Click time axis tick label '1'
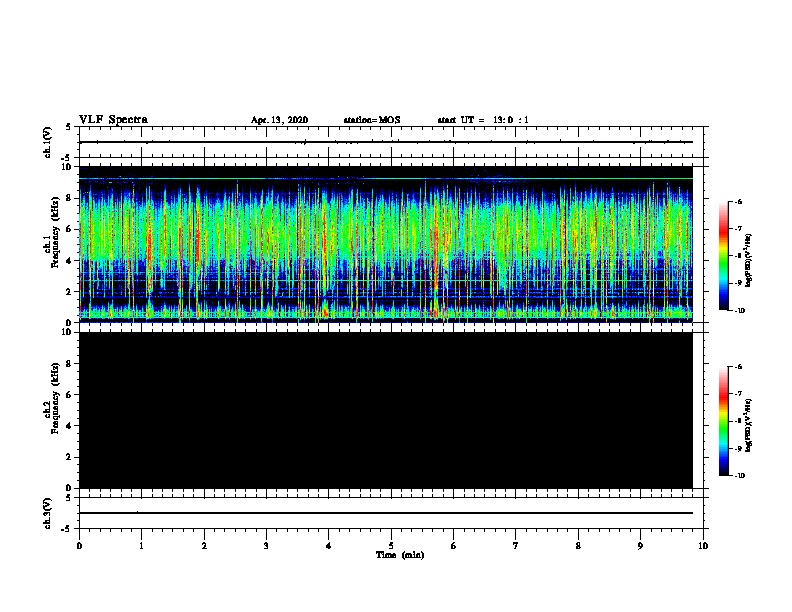This screenshot has height=612, width=792. click(x=141, y=546)
